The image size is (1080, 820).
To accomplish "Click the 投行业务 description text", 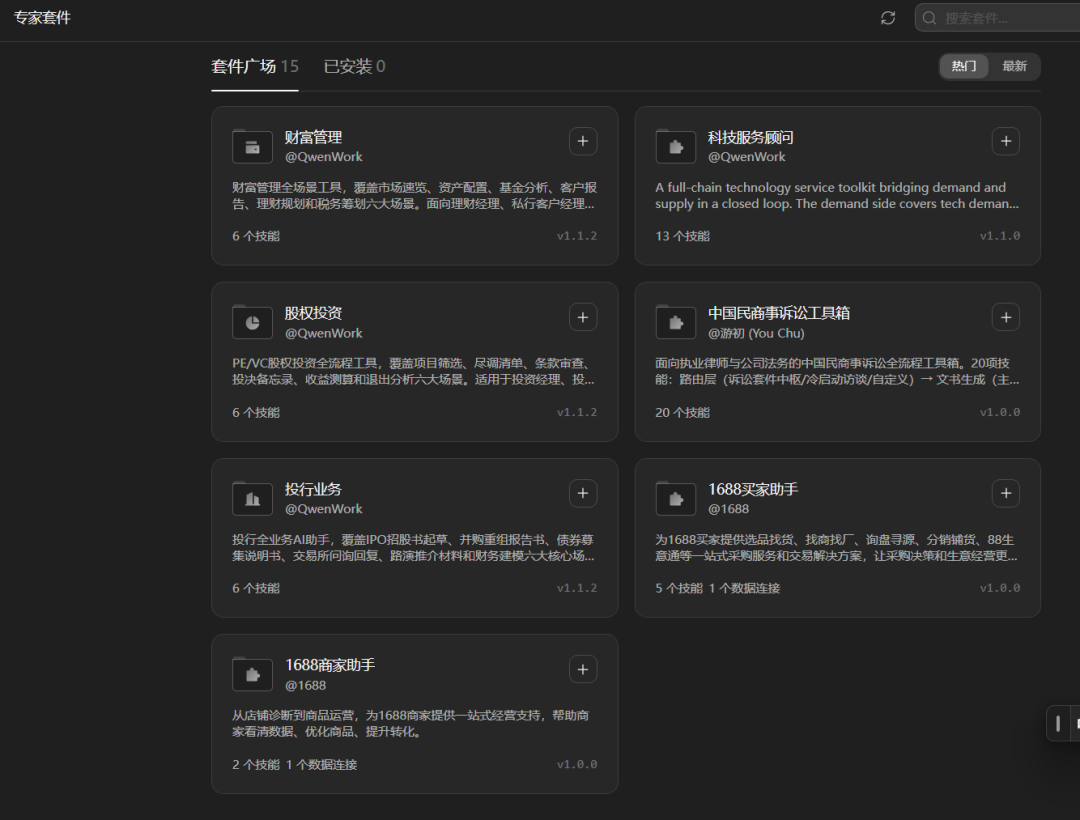I will coord(414,547).
